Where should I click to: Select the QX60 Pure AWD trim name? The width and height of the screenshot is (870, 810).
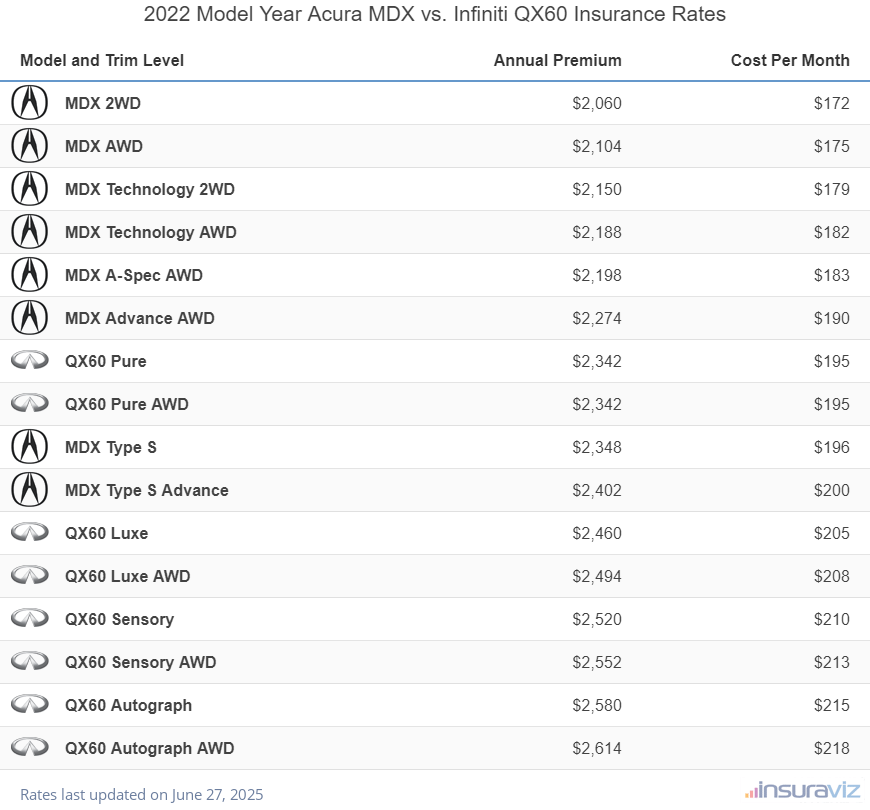(x=127, y=404)
